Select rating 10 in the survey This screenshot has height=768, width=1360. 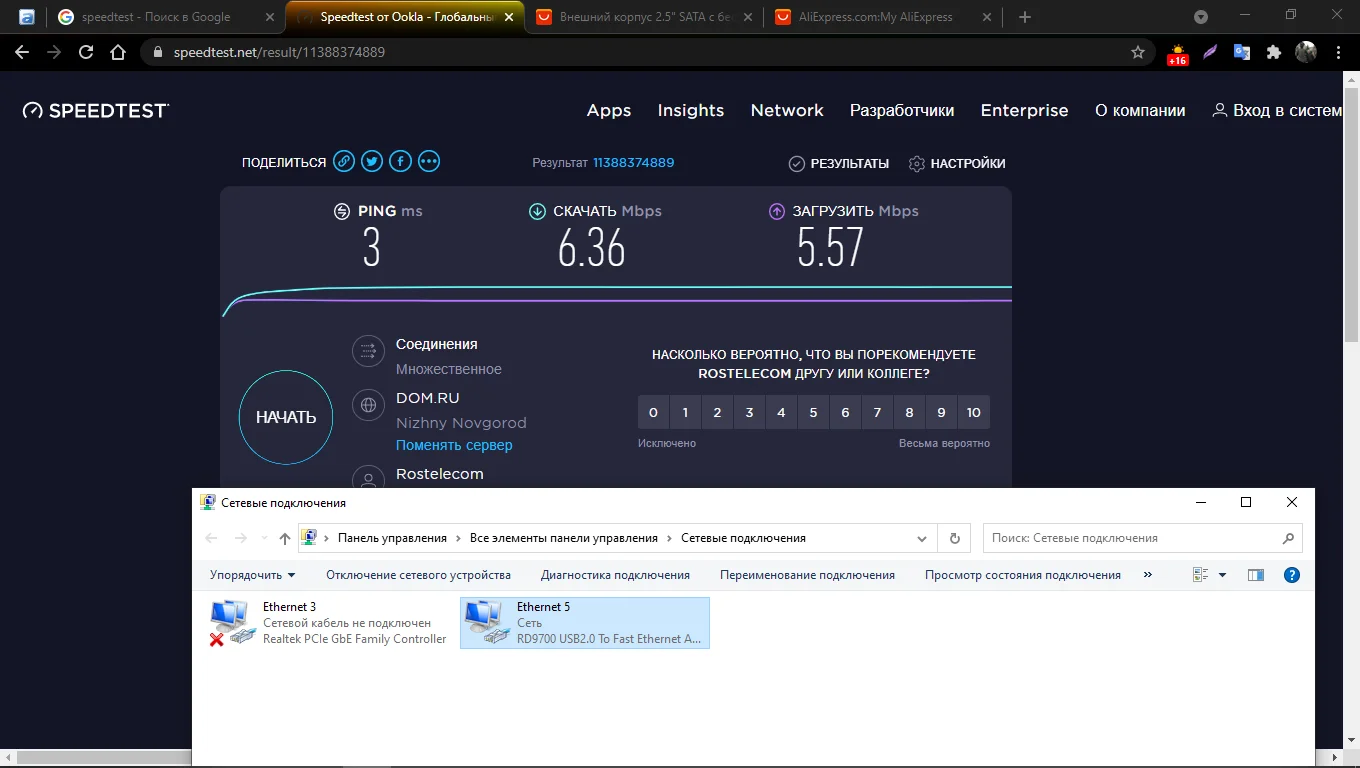[973, 412]
